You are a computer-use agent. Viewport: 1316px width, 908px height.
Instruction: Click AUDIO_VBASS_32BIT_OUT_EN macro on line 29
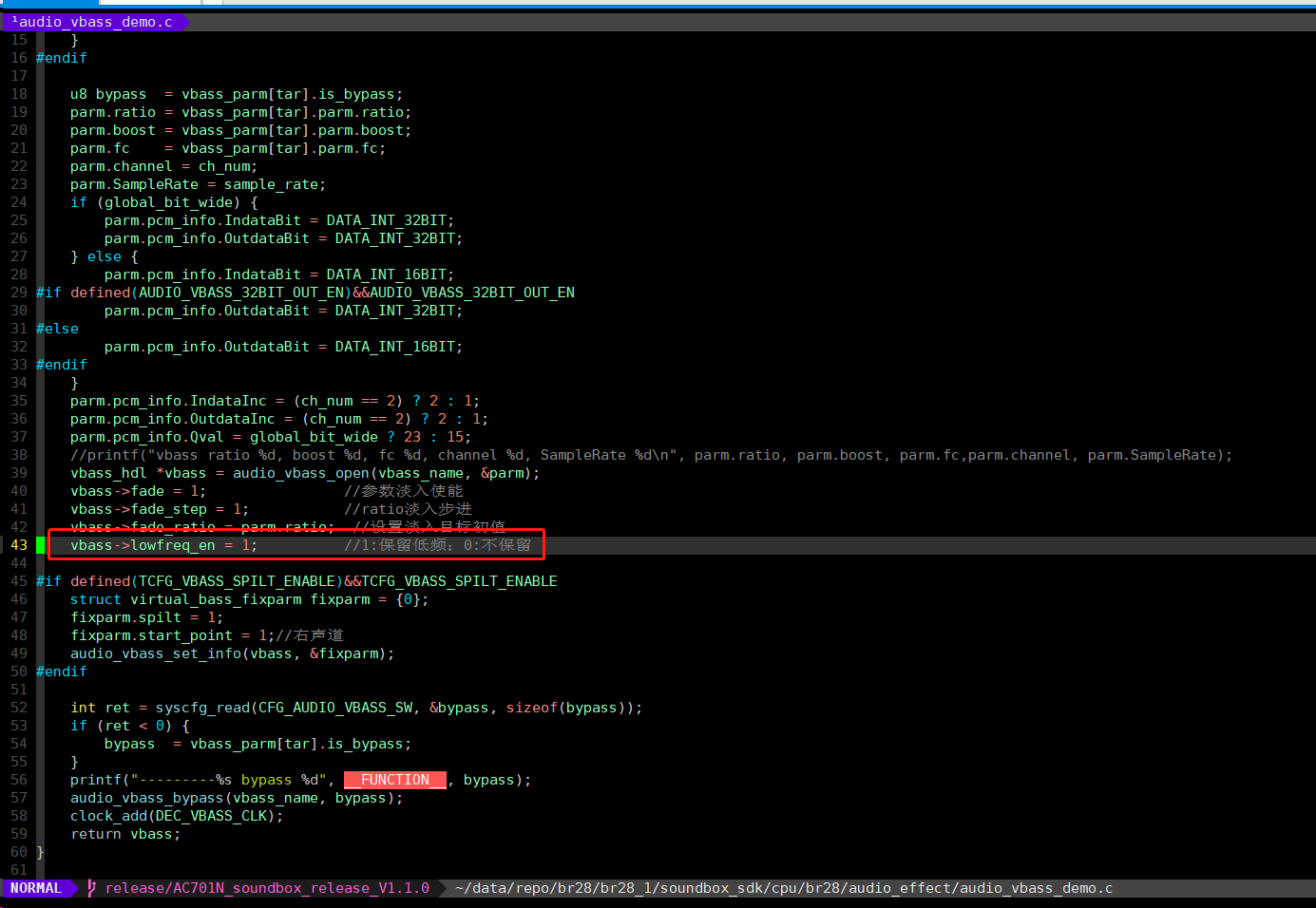(x=241, y=293)
